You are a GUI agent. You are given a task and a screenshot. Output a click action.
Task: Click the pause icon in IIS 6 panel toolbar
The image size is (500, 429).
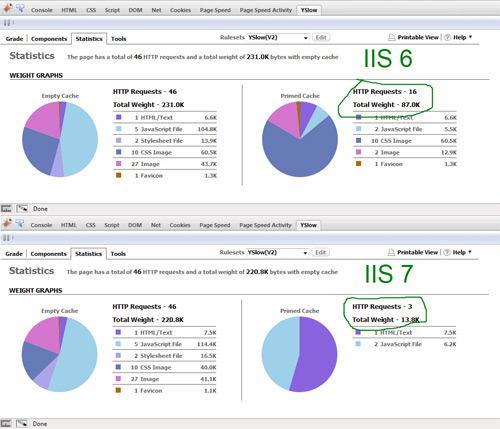(x=7, y=23)
